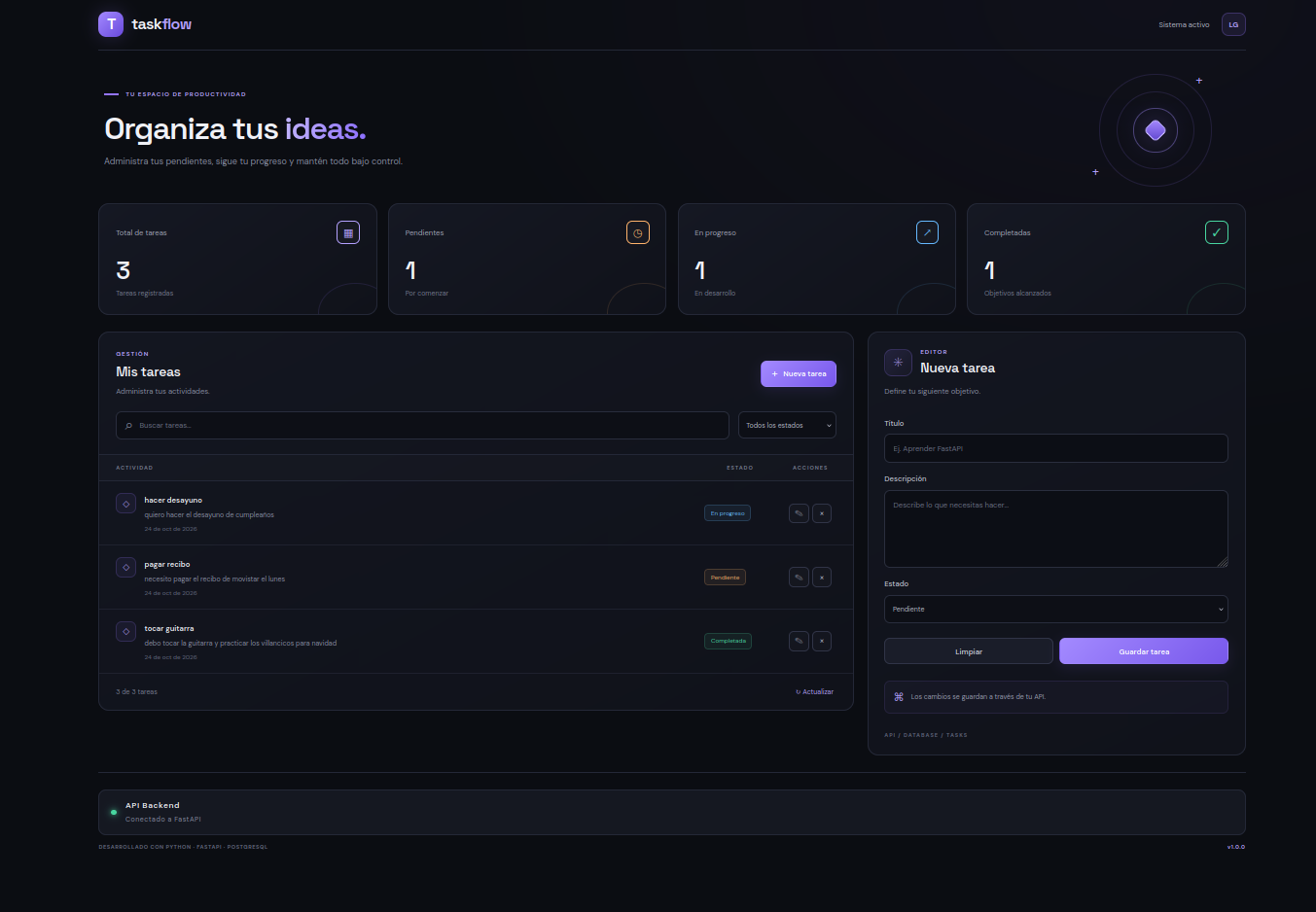Open the LG user avatar
Image resolution: width=1316 pixels, height=912 pixels.
coord(1233,24)
